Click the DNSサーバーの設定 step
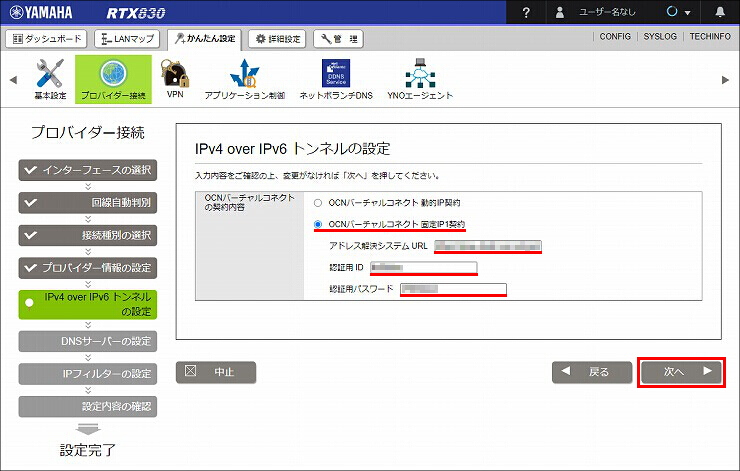Image resolution: width=740 pixels, height=471 pixels. tap(88, 341)
